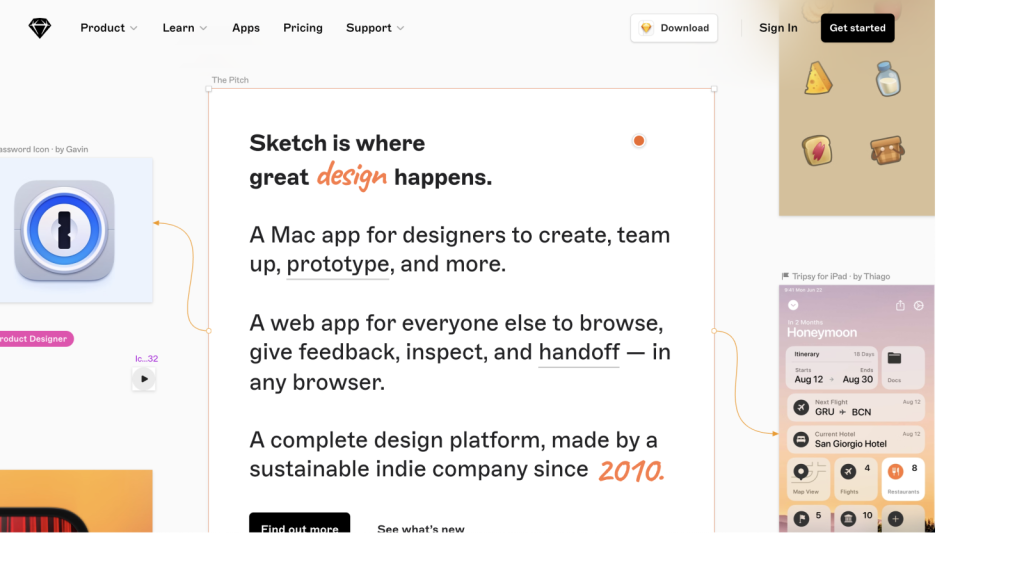
Task: Click the Sign In link
Action: (778, 28)
